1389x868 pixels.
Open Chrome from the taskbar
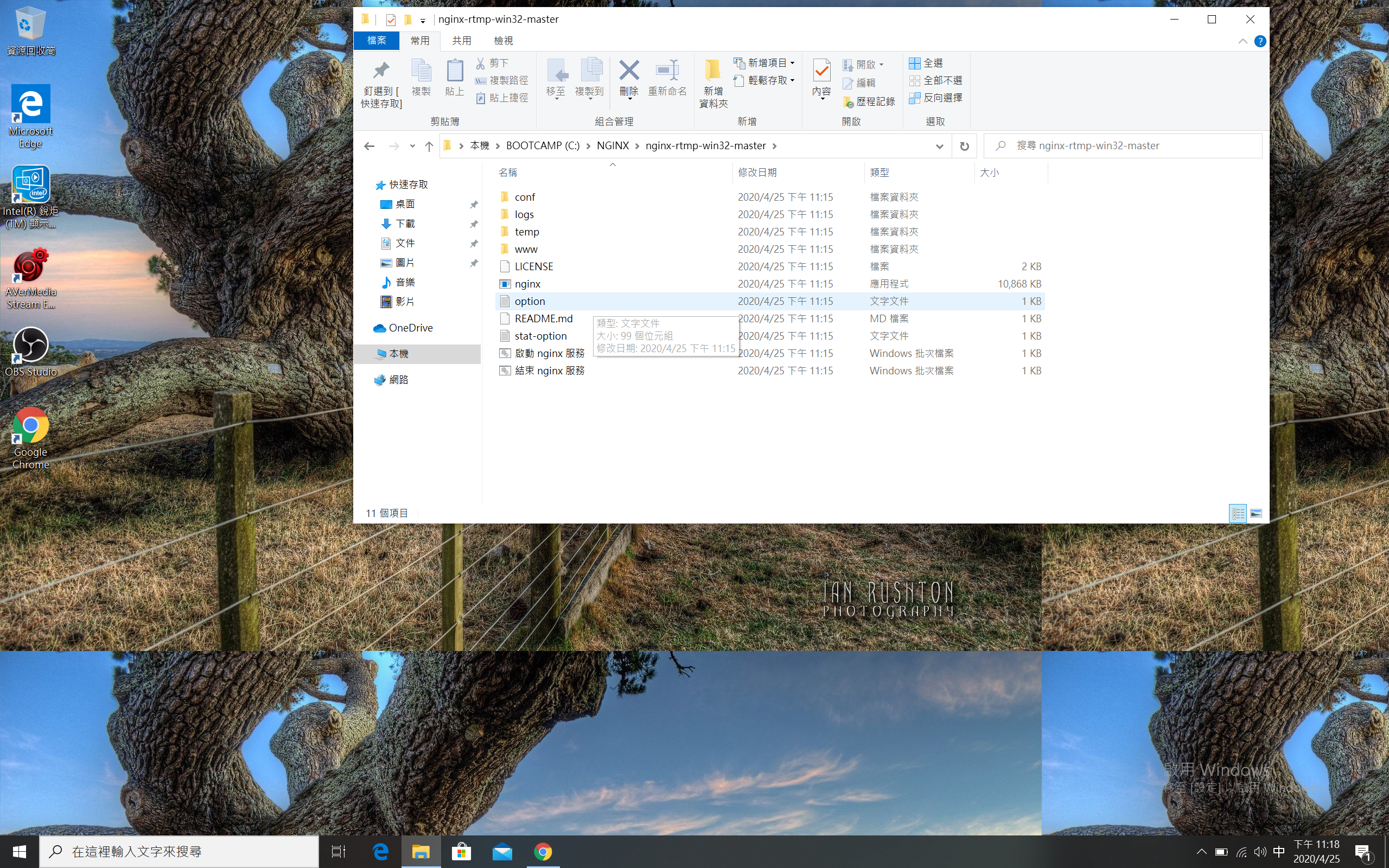click(x=543, y=852)
